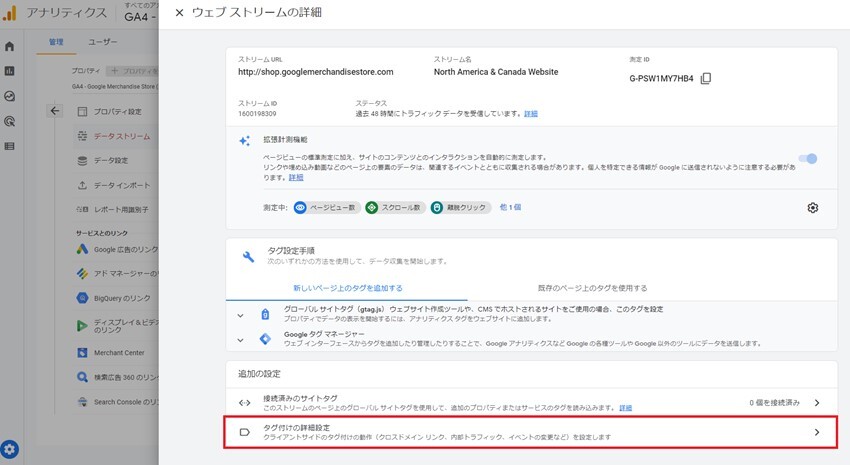
Task: Open the Advertising icon in sidebar
Action: (9, 121)
